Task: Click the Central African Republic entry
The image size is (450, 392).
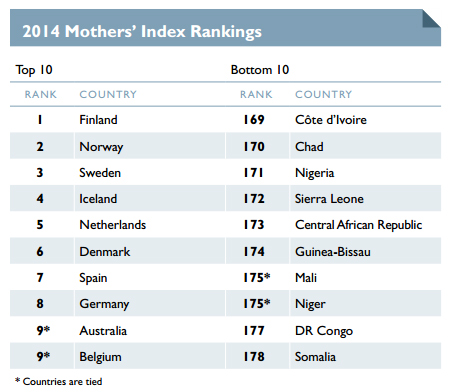Action: click(358, 225)
